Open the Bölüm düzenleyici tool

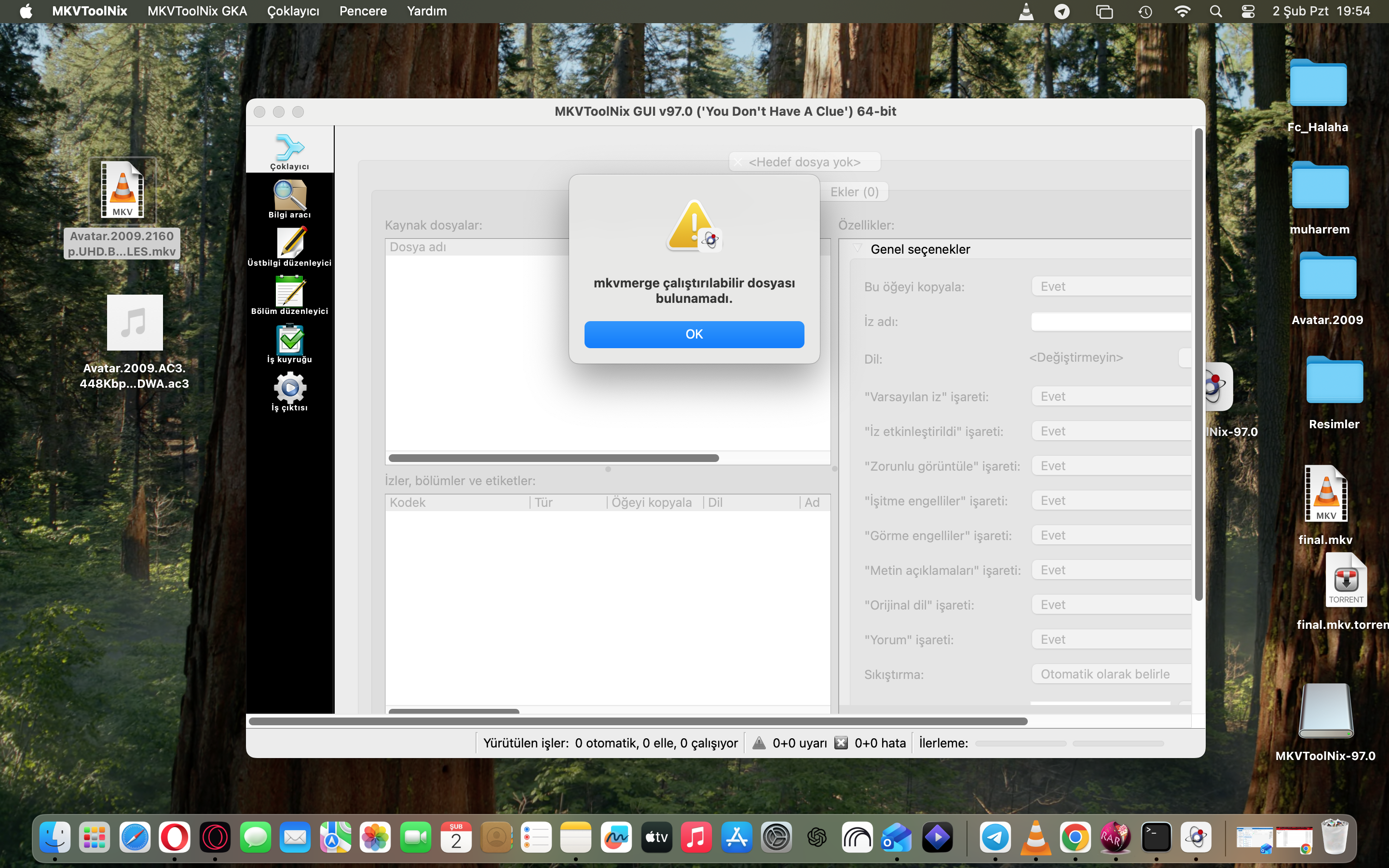coord(289,296)
